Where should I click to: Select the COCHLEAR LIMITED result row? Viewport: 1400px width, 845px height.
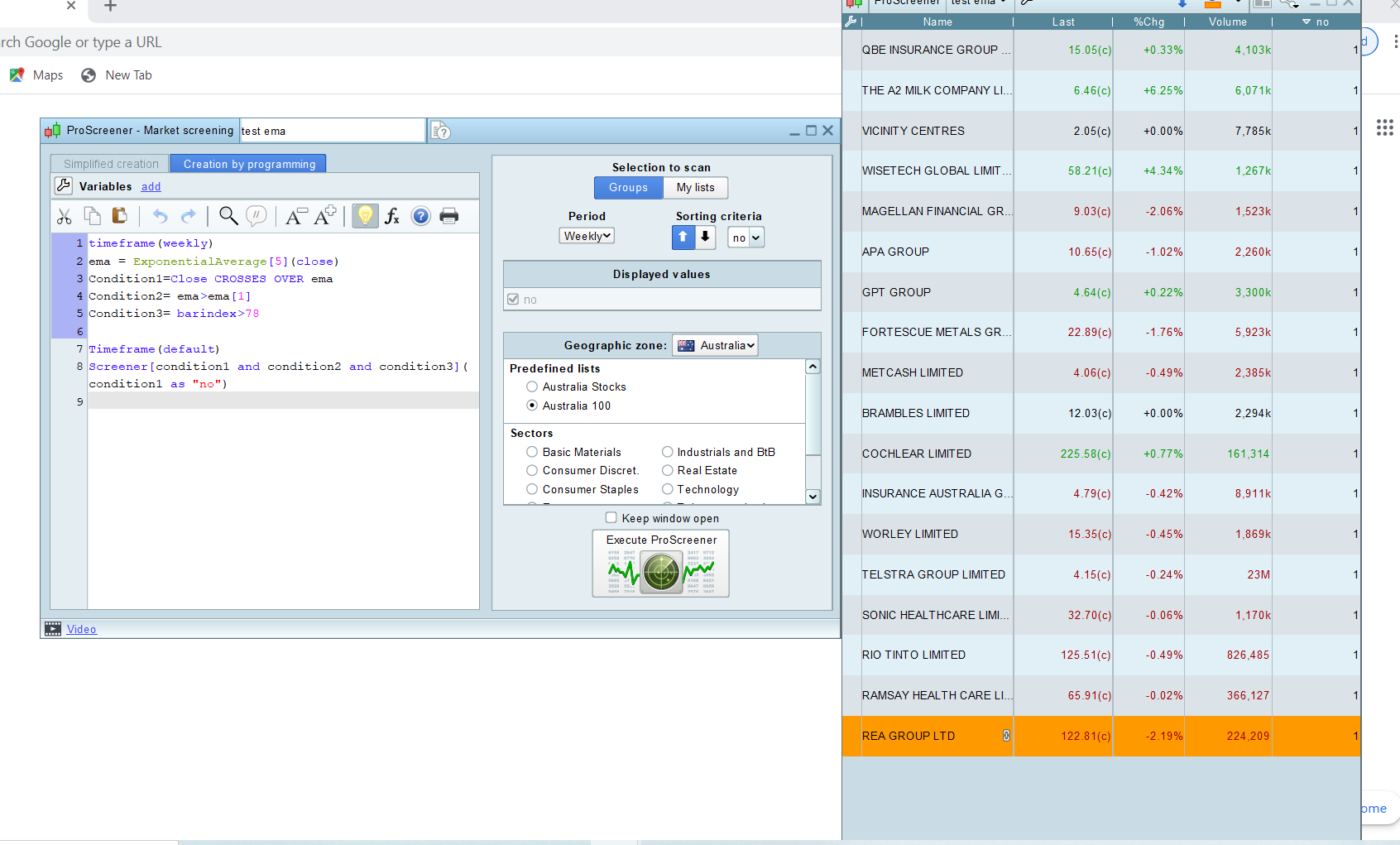1101,454
